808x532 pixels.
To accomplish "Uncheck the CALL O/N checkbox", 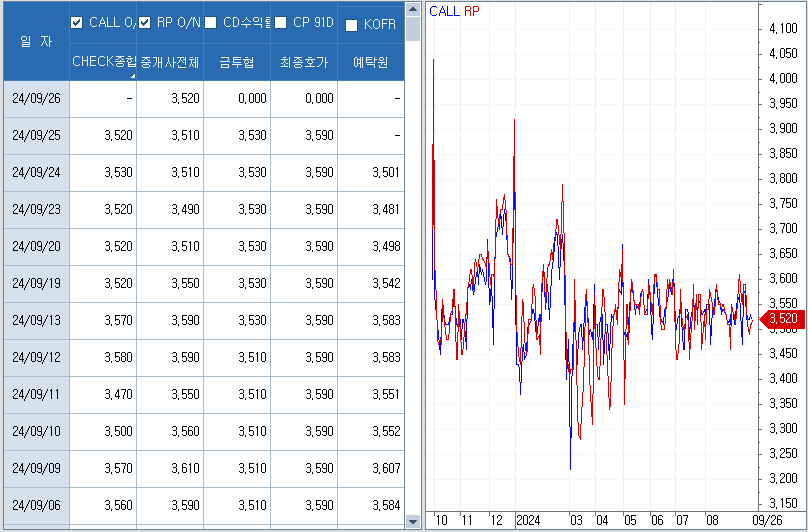I will [x=77, y=23].
